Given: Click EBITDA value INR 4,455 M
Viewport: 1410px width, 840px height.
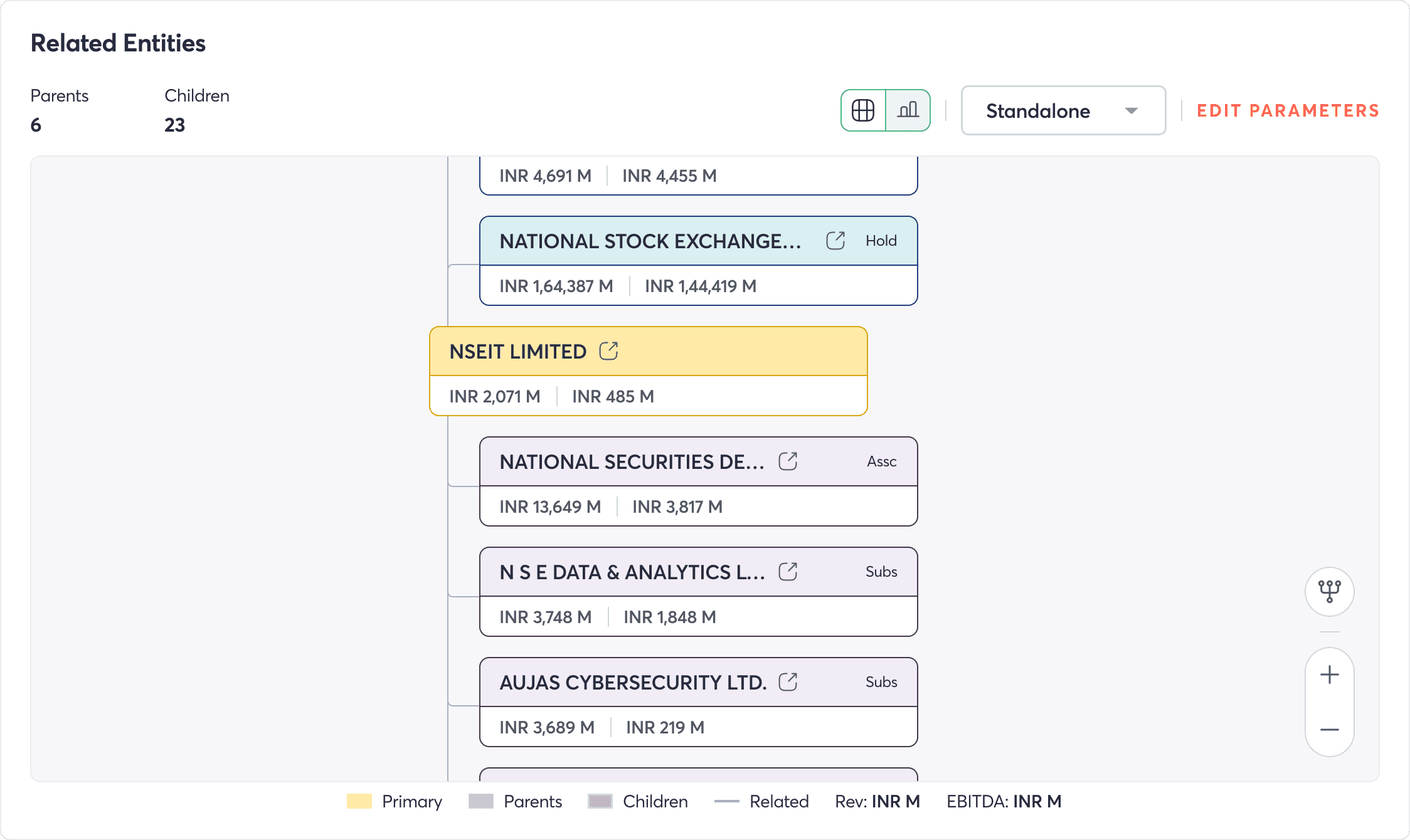Looking at the screenshot, I should (x=669, y=176).
